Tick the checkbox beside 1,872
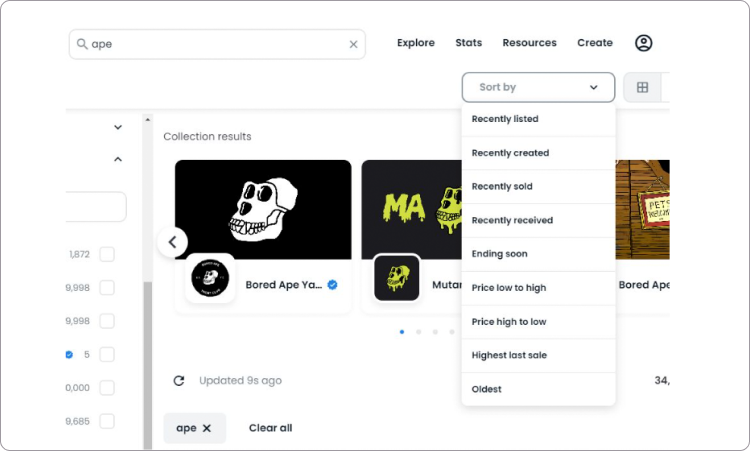 point(107,254)
